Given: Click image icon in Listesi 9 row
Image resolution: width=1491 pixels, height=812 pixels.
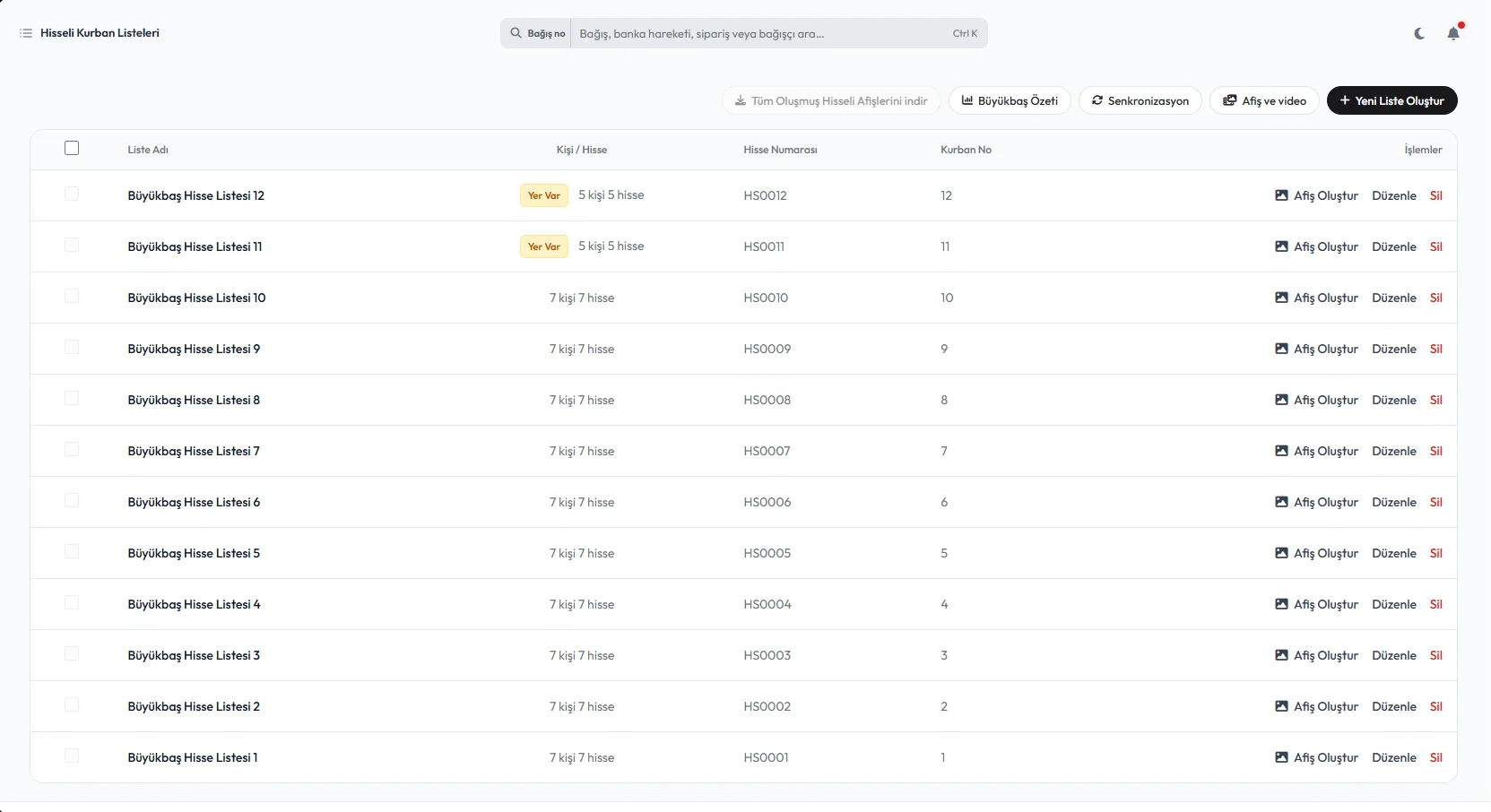Looking at the screenshot, I should point(1282,349).
